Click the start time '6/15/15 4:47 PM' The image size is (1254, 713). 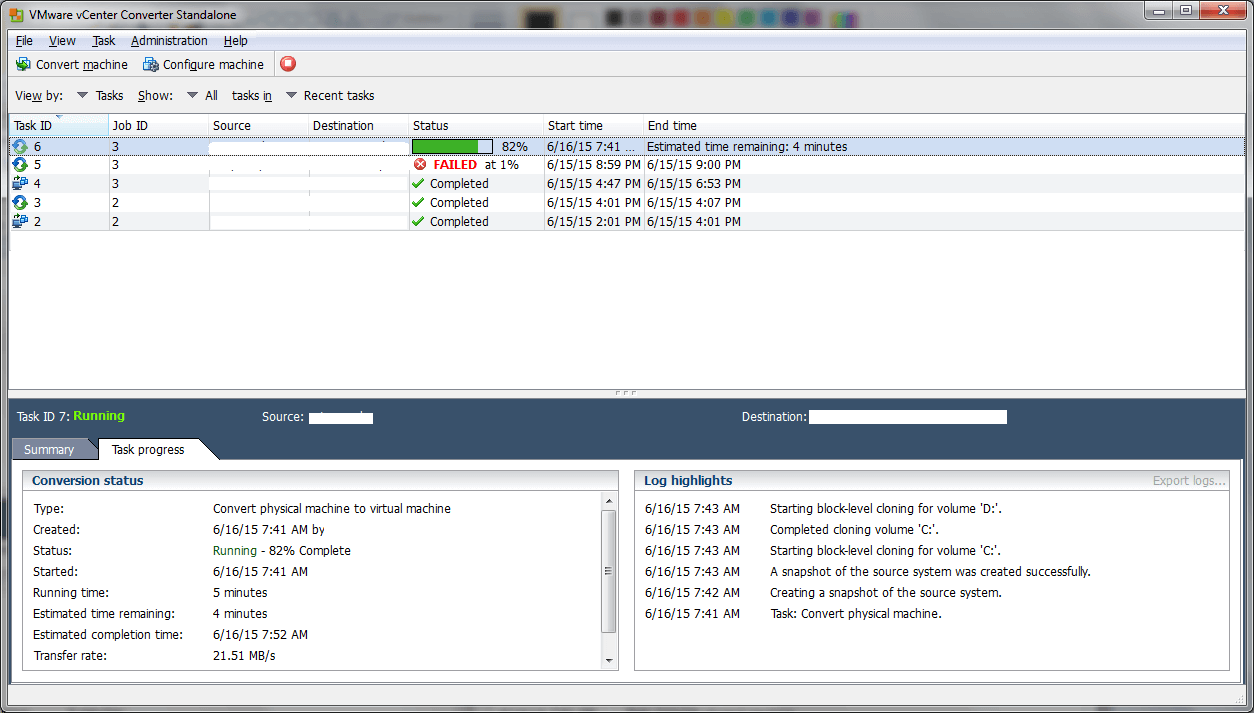coord(594,184)
